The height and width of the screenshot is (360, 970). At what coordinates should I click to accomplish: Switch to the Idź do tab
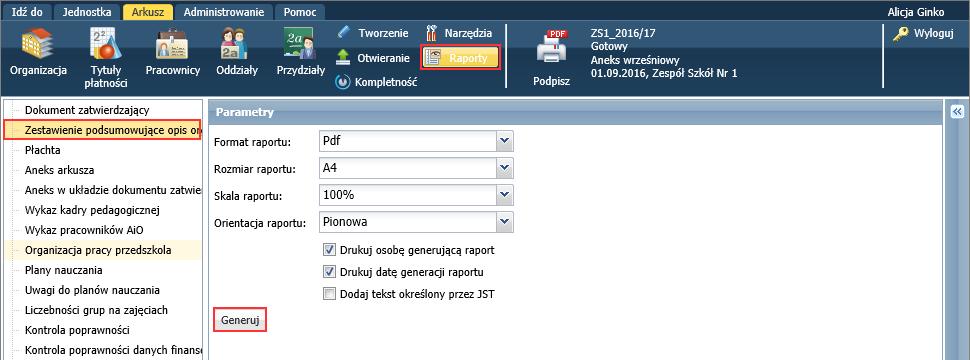(27, 12)
